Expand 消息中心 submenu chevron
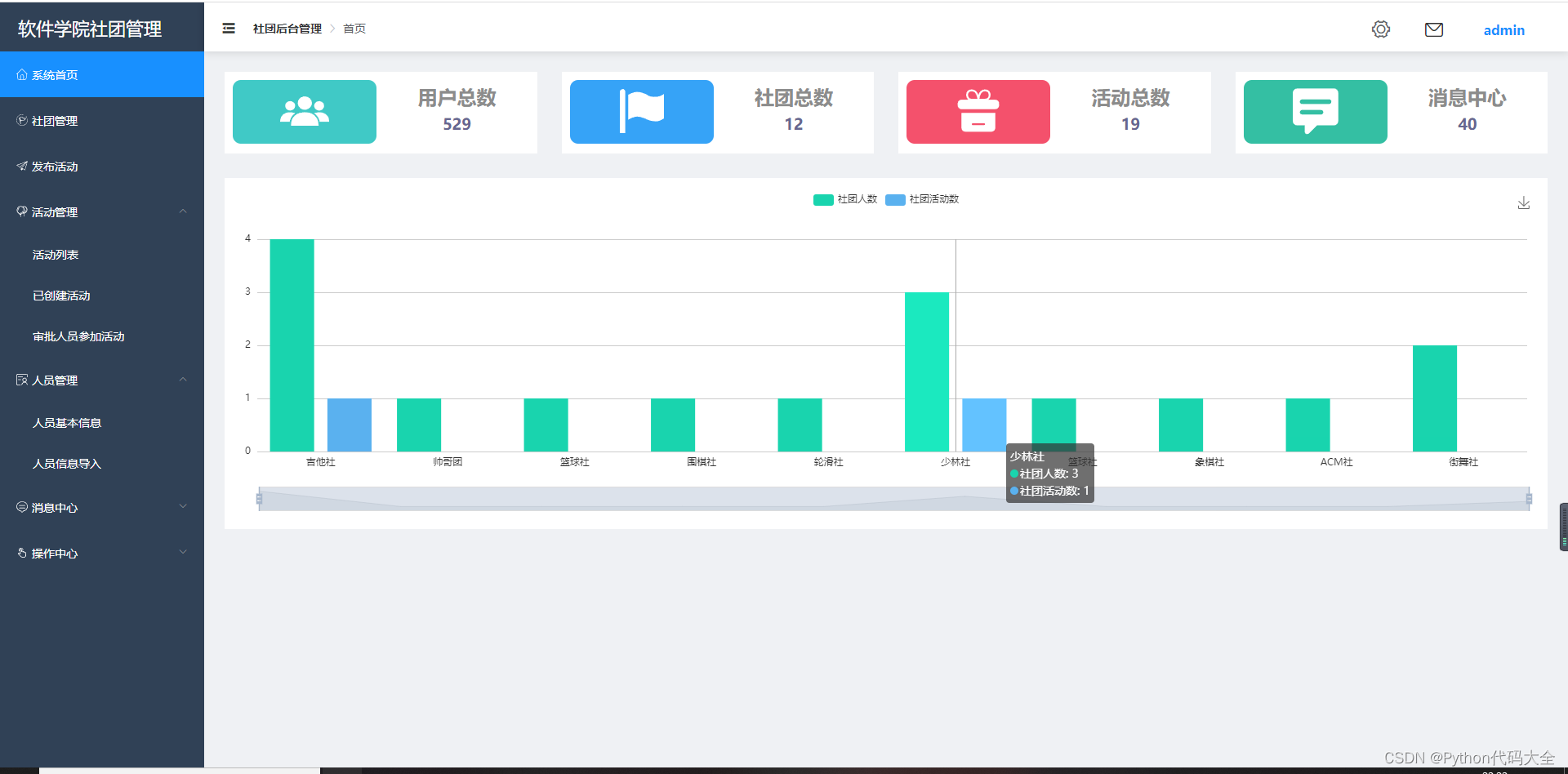Viewport: 1568px width, 774px height. coord(183,507)
